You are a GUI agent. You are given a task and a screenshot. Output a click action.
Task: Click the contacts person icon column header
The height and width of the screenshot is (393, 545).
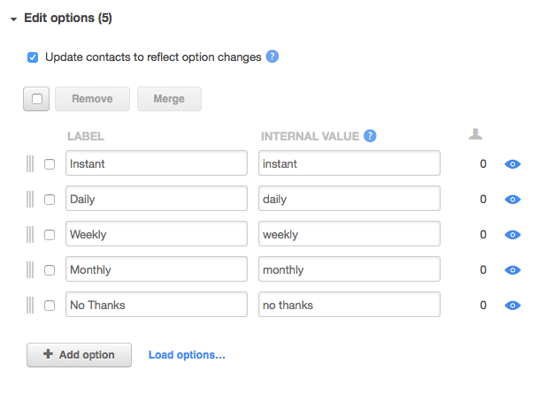[475, 134]
